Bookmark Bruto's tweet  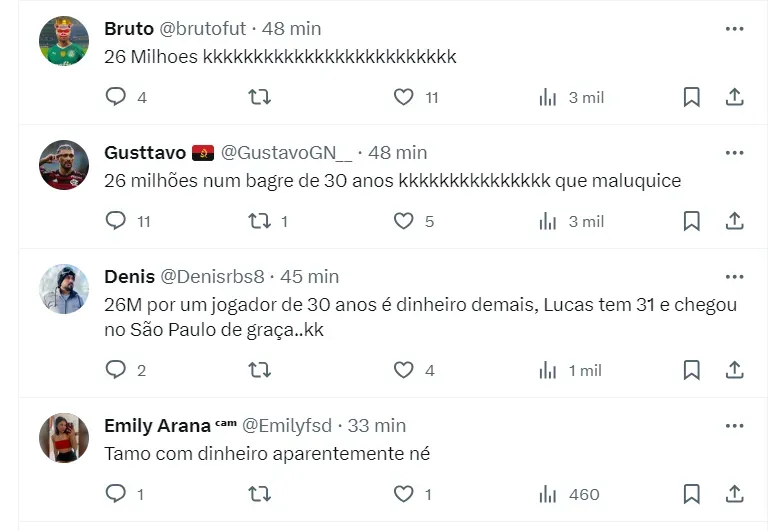[x=691, y=97]
